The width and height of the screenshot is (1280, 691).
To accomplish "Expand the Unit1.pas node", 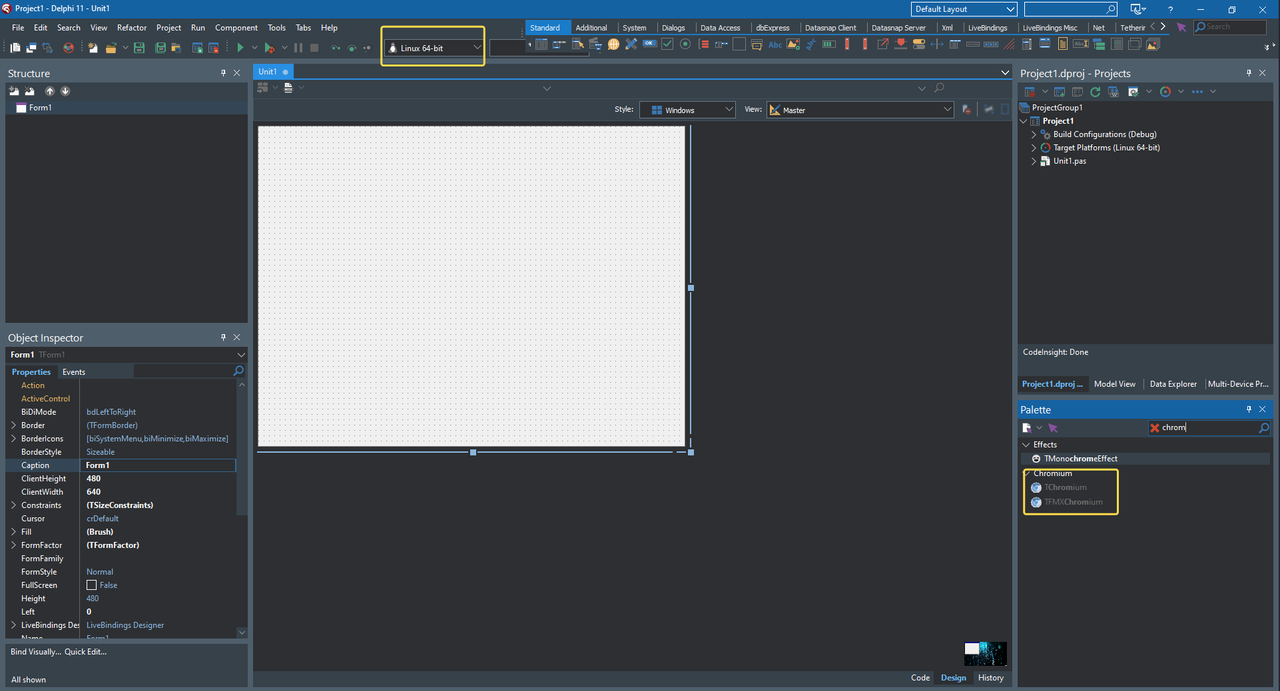I will point(1034,161).
